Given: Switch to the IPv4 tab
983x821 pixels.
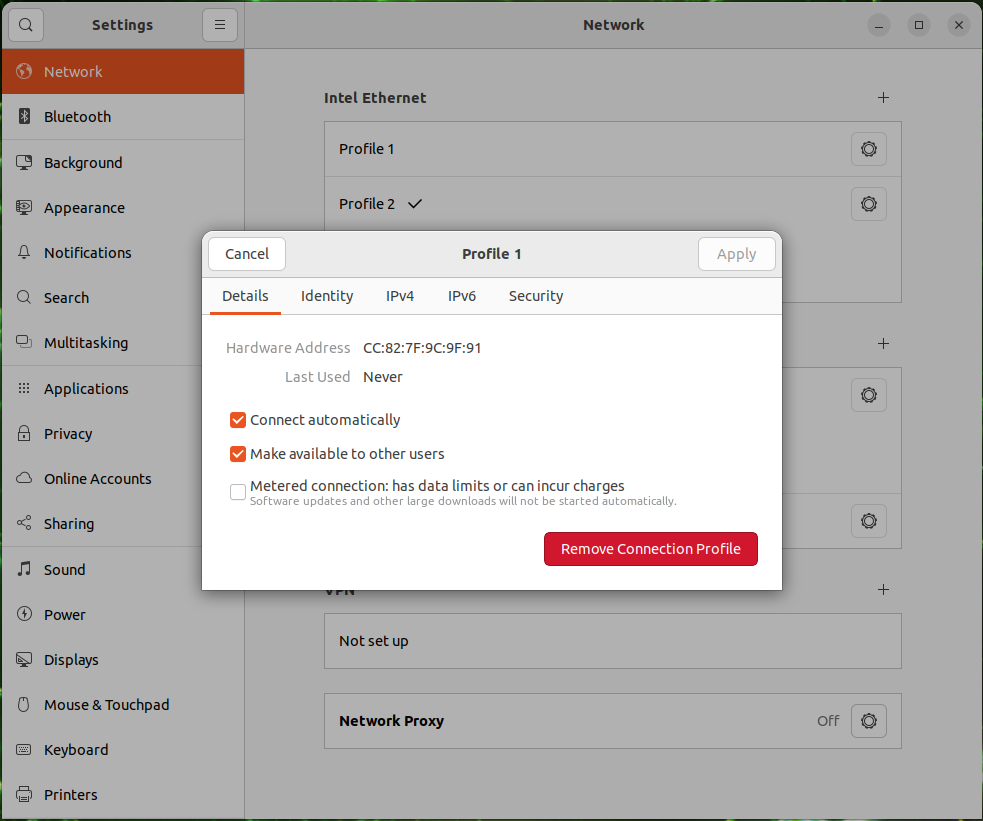Looking at the screenshot, I should point(400,296).
